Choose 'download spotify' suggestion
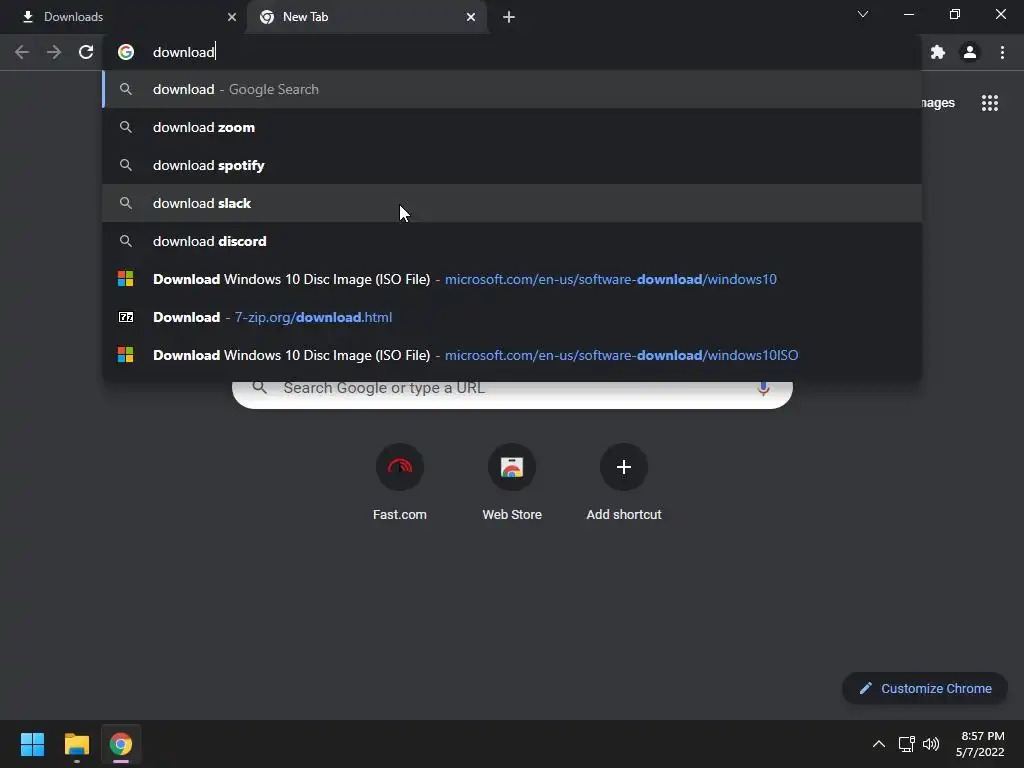This screenshot has width=1024, height=768. (x=512, y=165)
